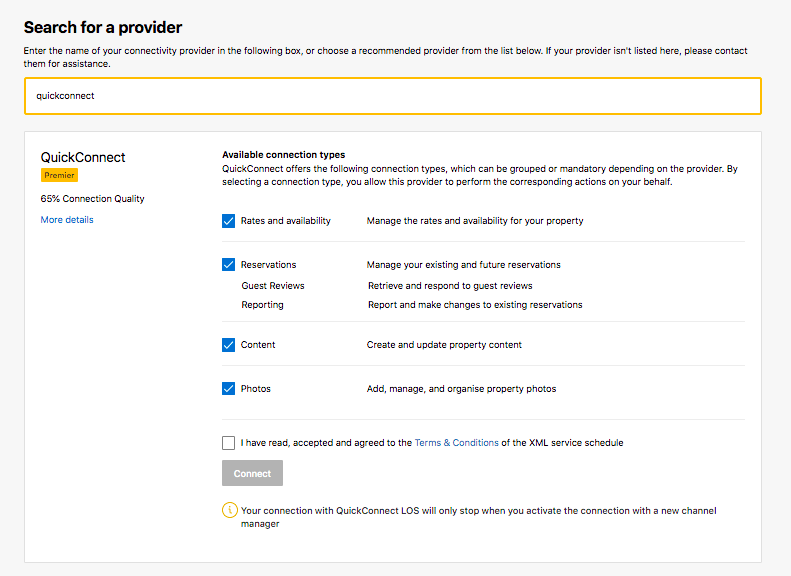The height and width of the screenshot is (576, 791).
Task: Click the Premier badge
Action: (59, 175)
